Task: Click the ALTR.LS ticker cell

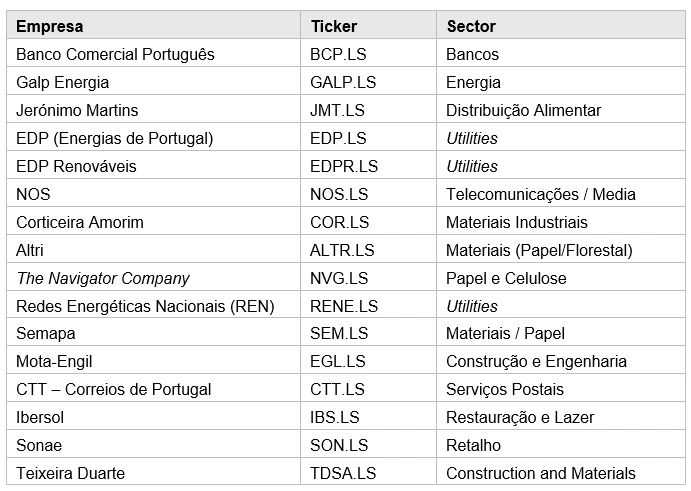Action: (368, 250)
